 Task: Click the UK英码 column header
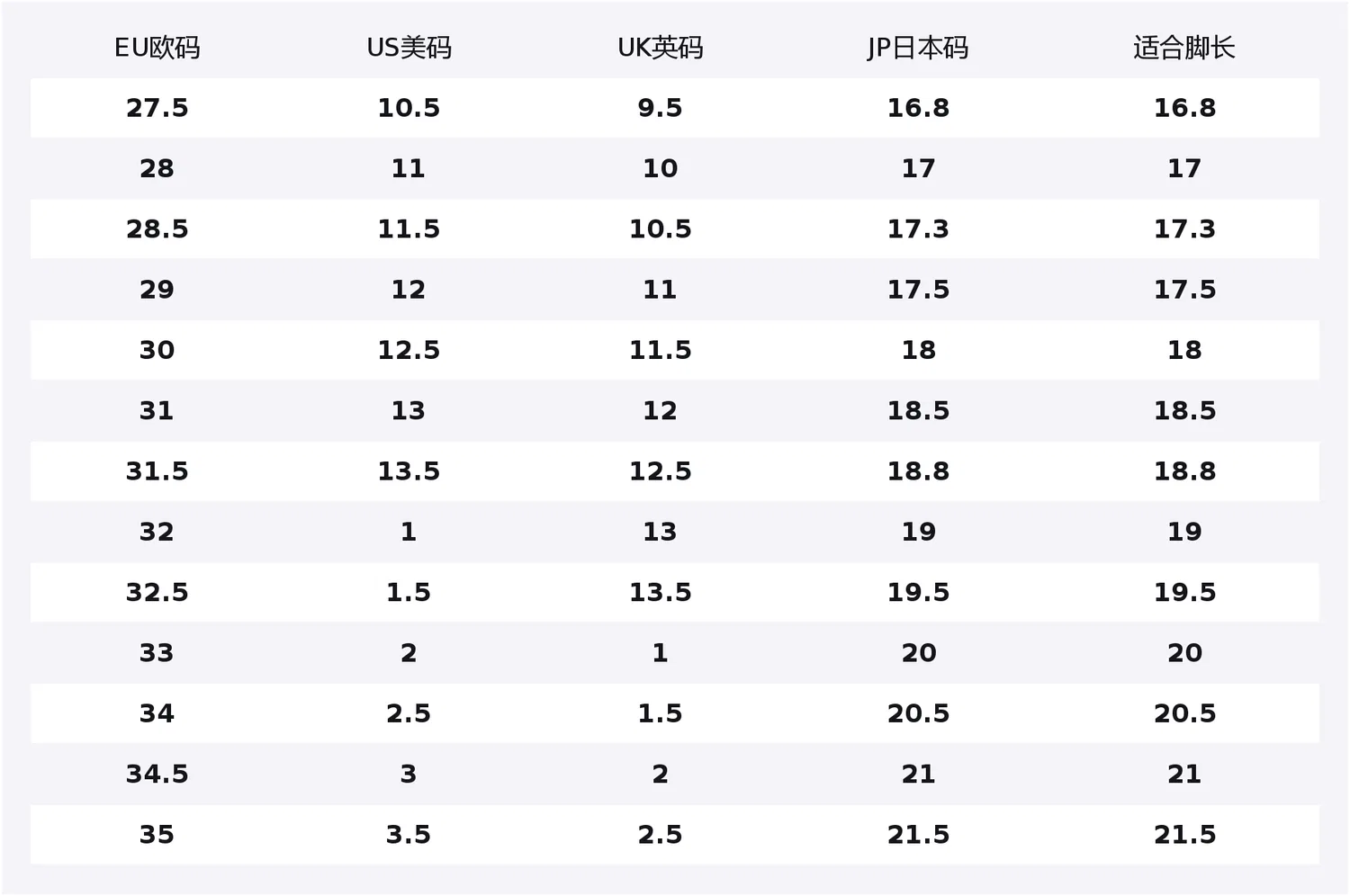(x=660, y=48)
